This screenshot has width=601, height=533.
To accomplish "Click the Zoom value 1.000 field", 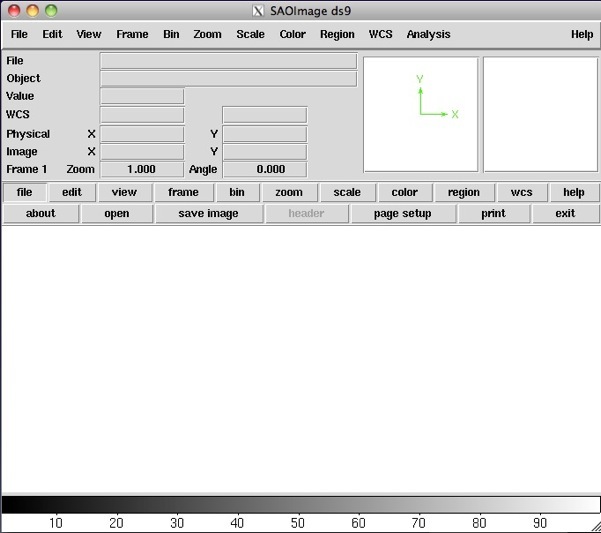I will [142, 169].
